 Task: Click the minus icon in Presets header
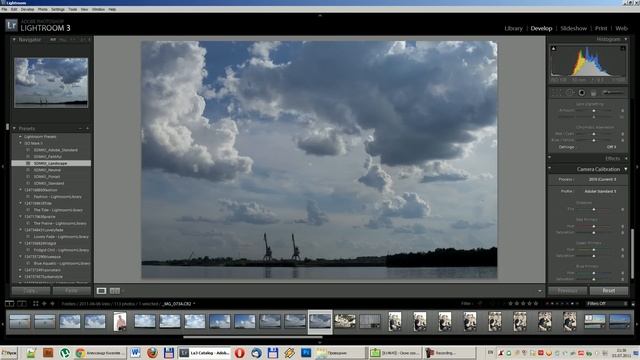click(80, 129)
